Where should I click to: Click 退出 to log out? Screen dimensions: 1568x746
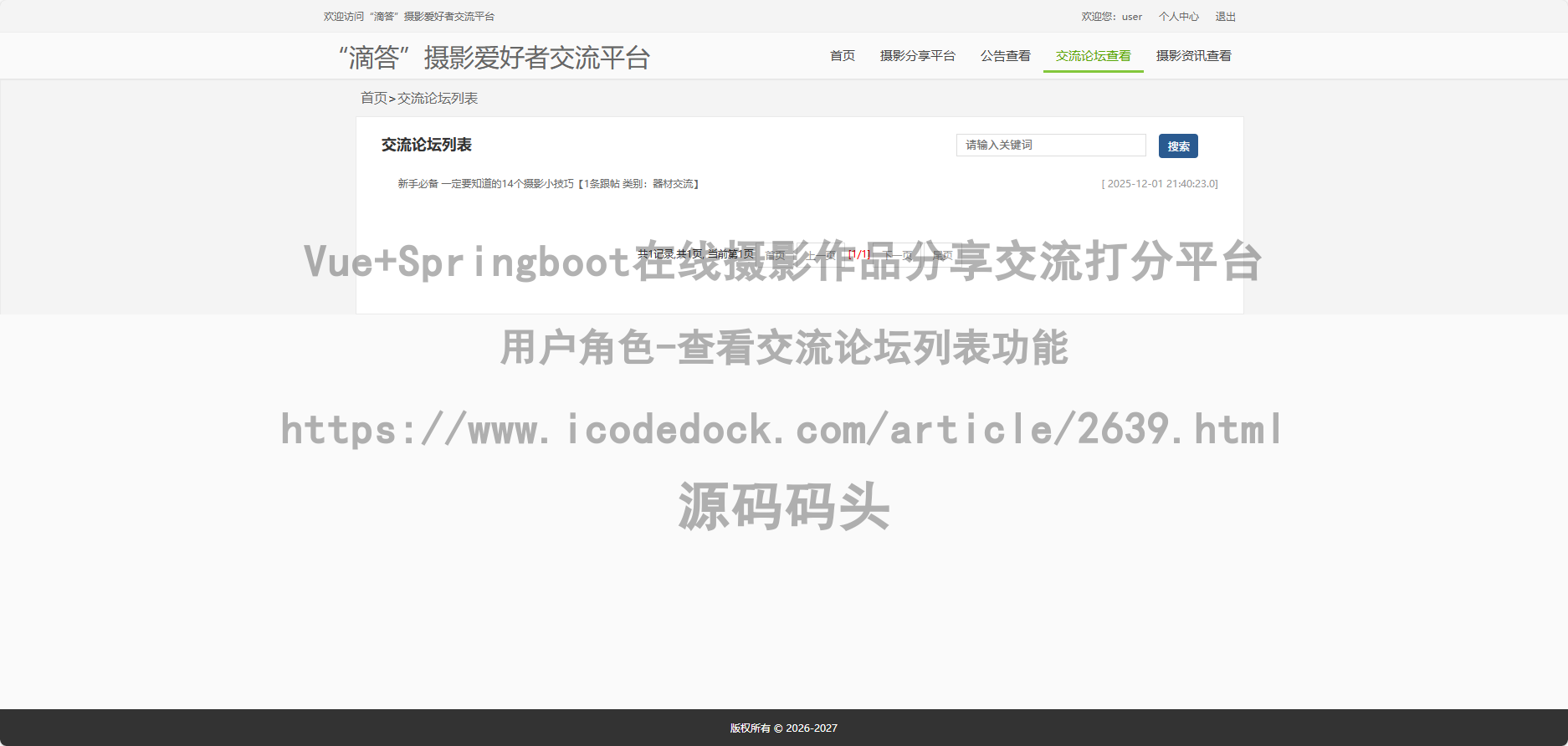point(1225,17)
